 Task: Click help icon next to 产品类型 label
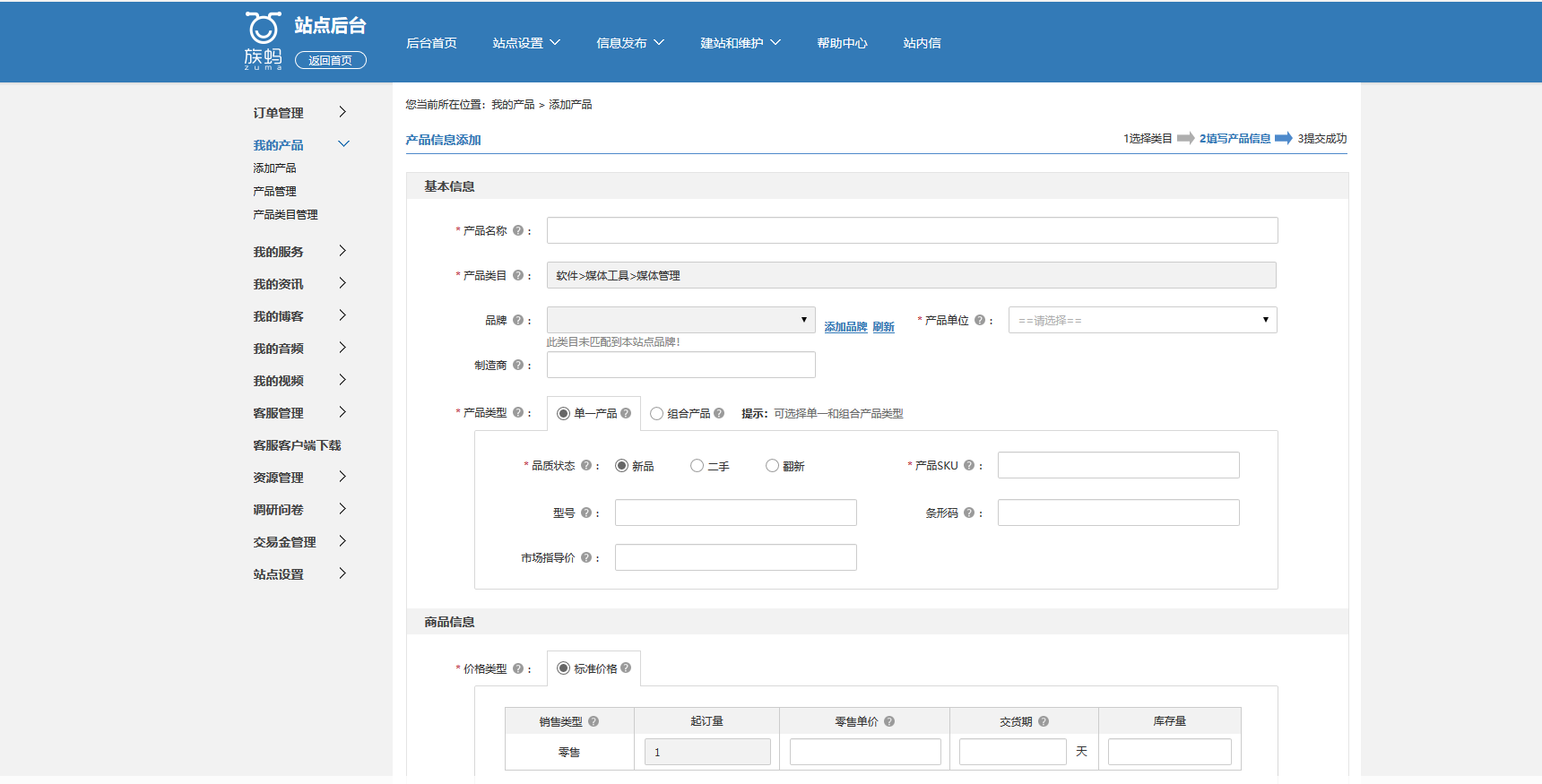tap(518, 412)
